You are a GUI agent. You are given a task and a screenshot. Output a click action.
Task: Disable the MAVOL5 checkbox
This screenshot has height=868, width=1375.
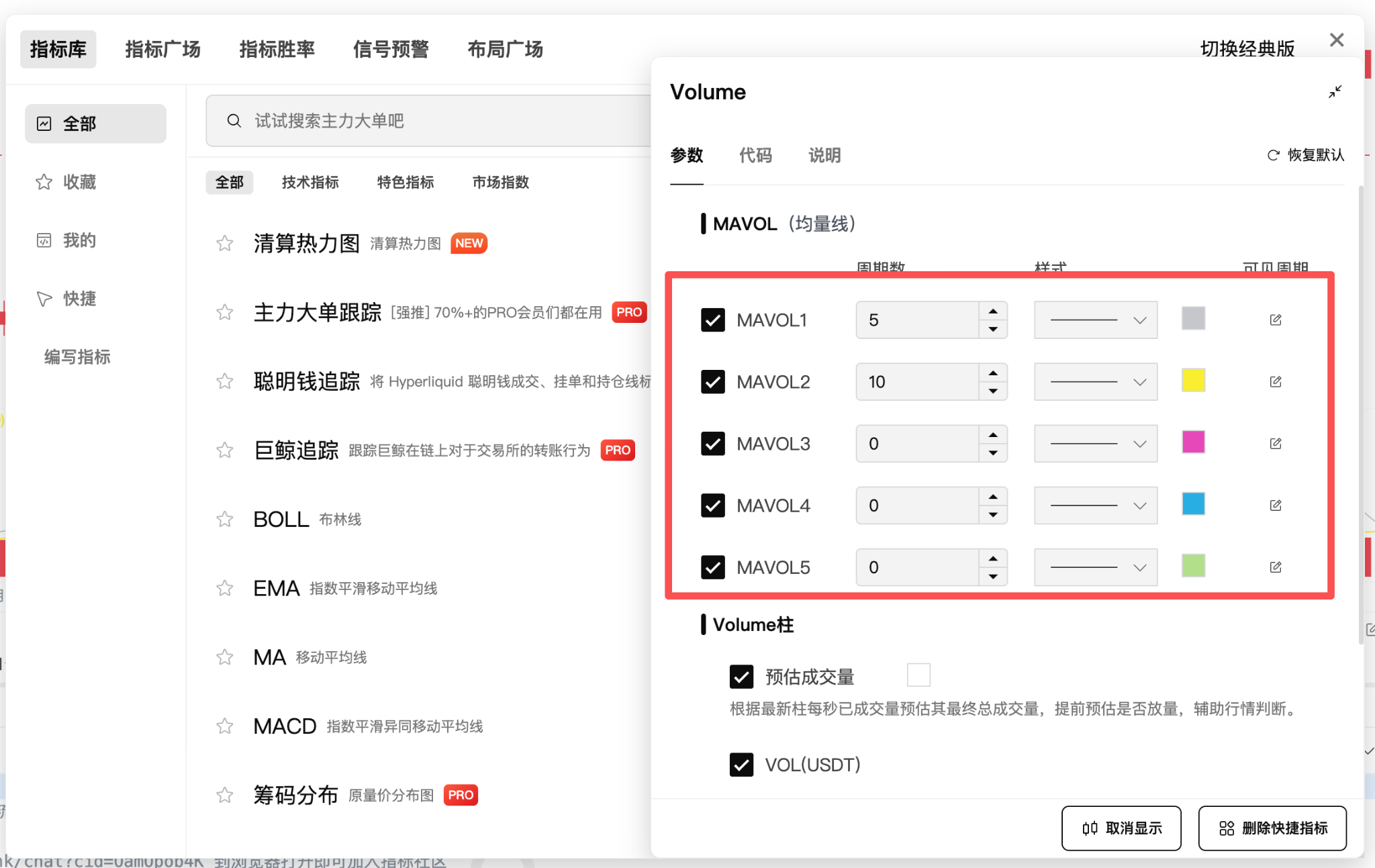point(712,567)
